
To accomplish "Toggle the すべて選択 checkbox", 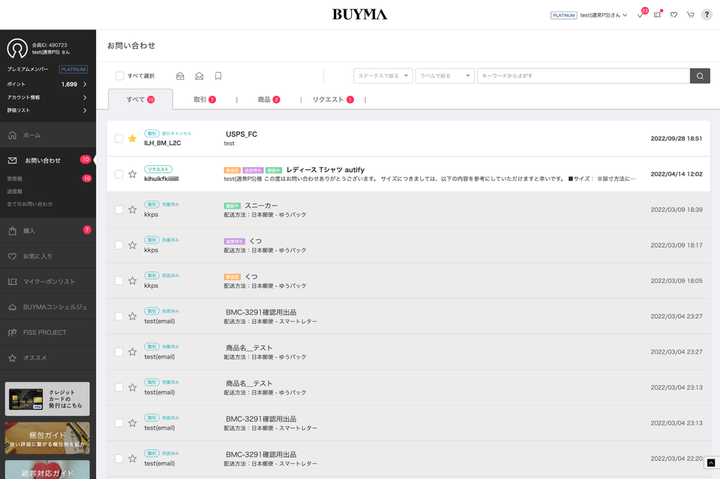I will pyautogui.click(x=119, y=76).
